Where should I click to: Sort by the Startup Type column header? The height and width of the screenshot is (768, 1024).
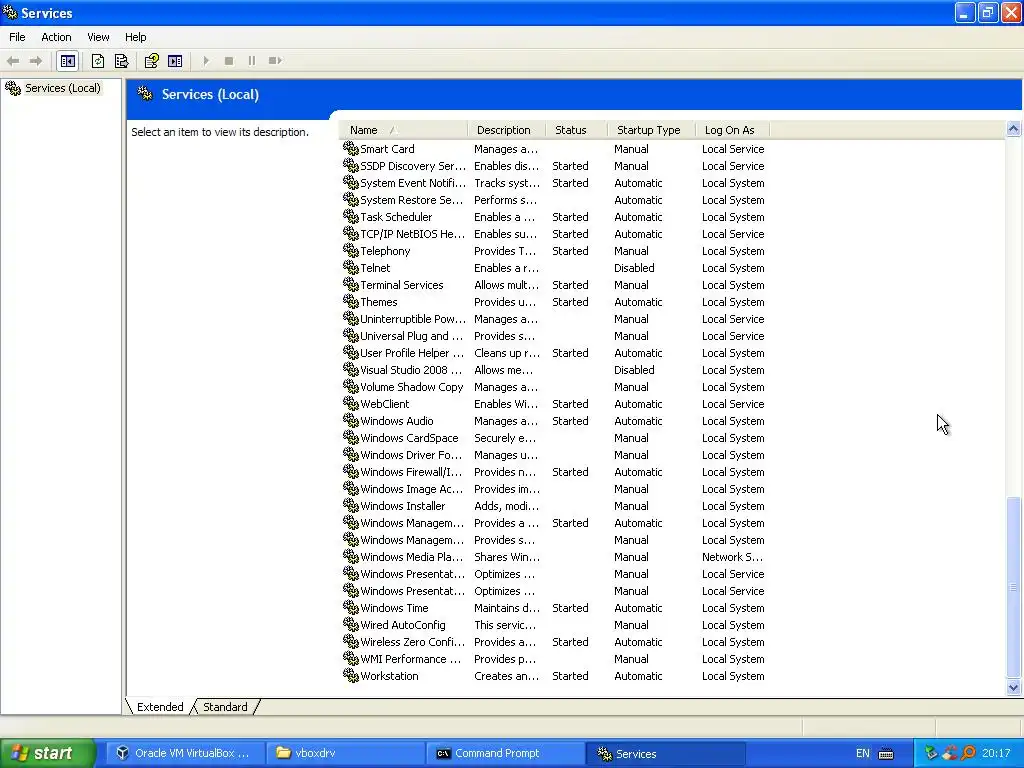(x=651, y=130)
